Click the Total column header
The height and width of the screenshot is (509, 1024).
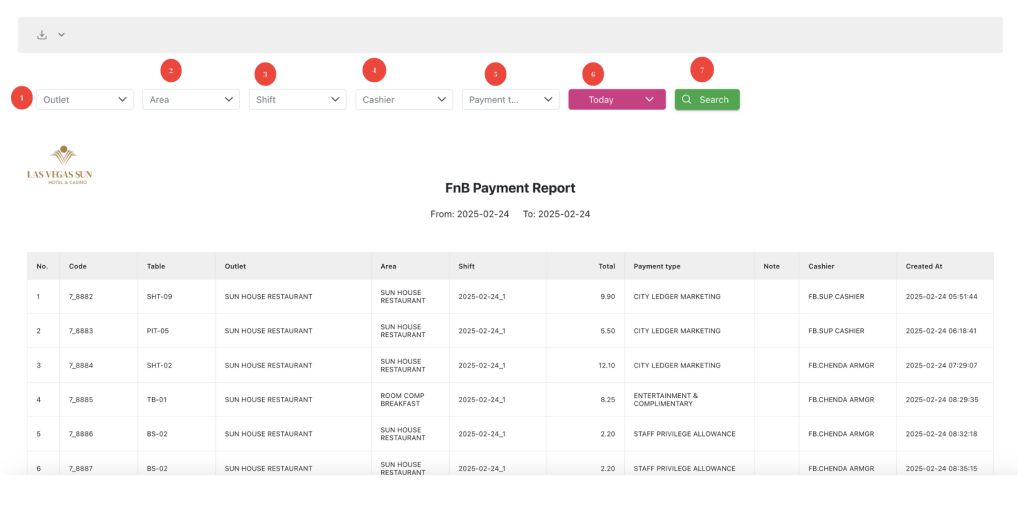(606, 266)
